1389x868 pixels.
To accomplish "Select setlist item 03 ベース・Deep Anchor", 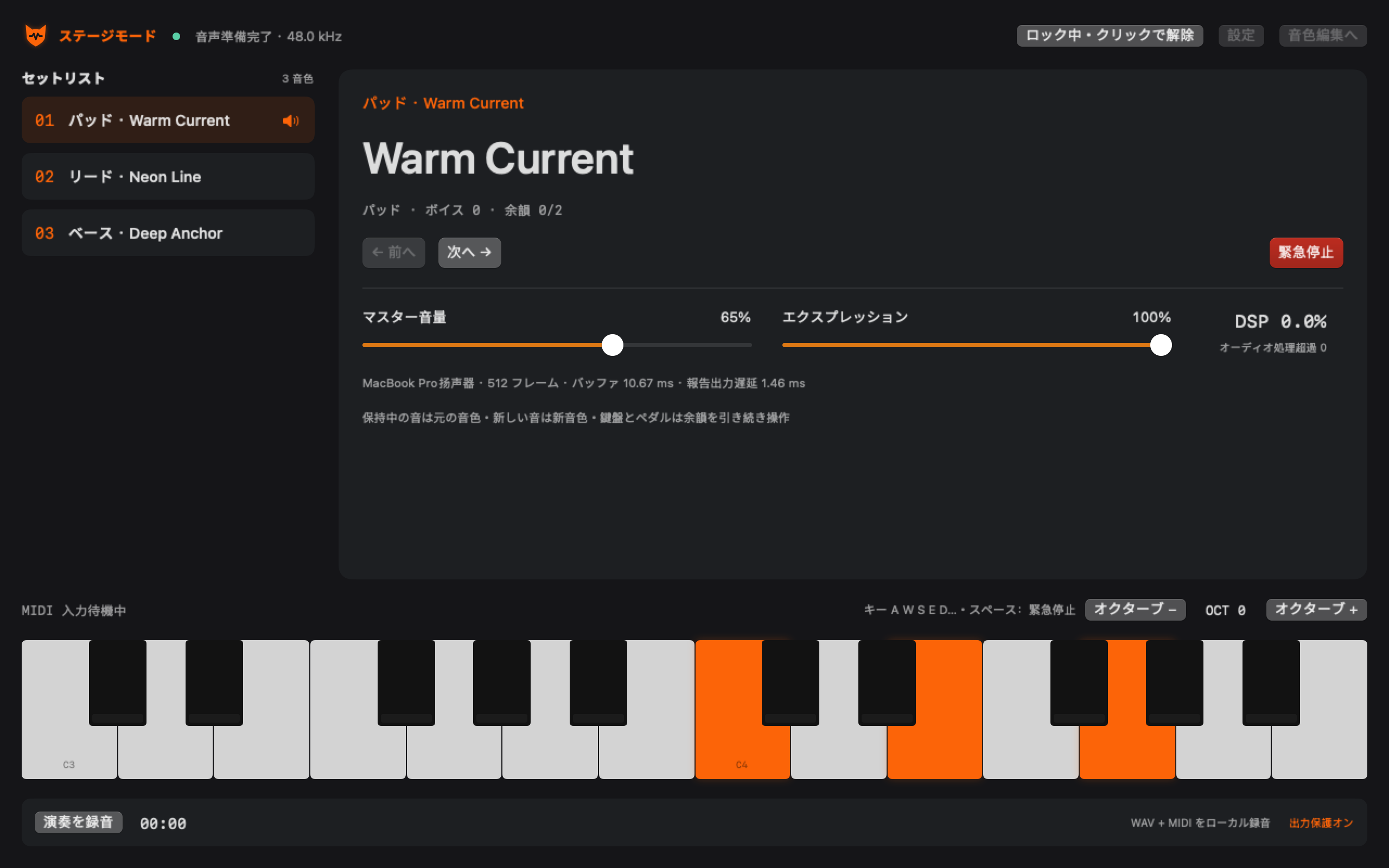I will pos(168,233).
